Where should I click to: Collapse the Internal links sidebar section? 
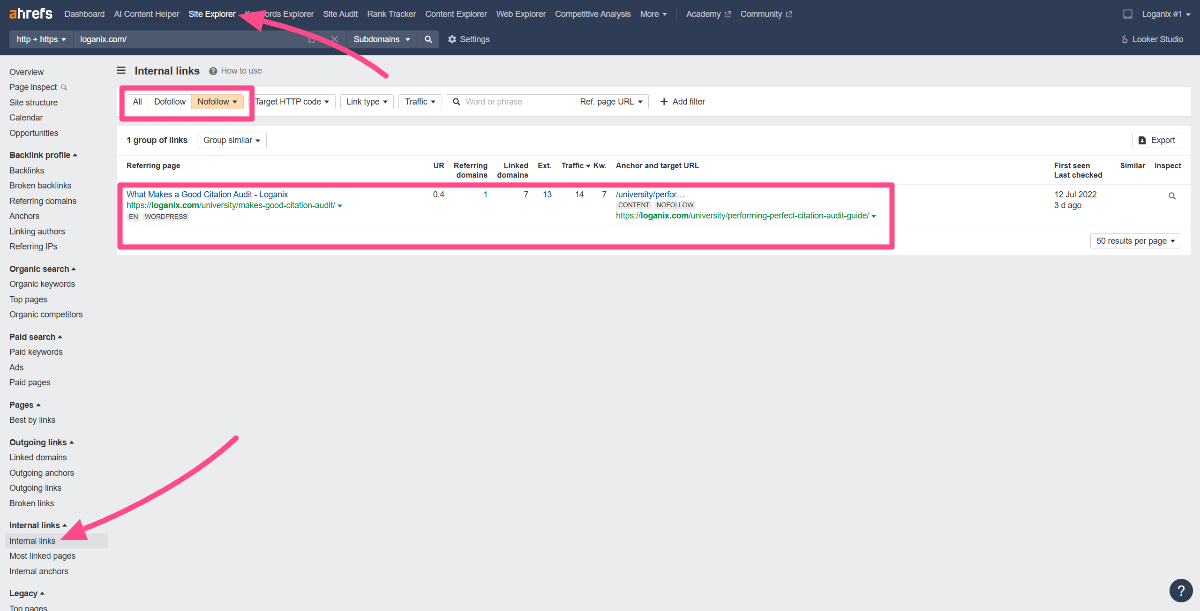pyautogui.click(x=38, y=525)
